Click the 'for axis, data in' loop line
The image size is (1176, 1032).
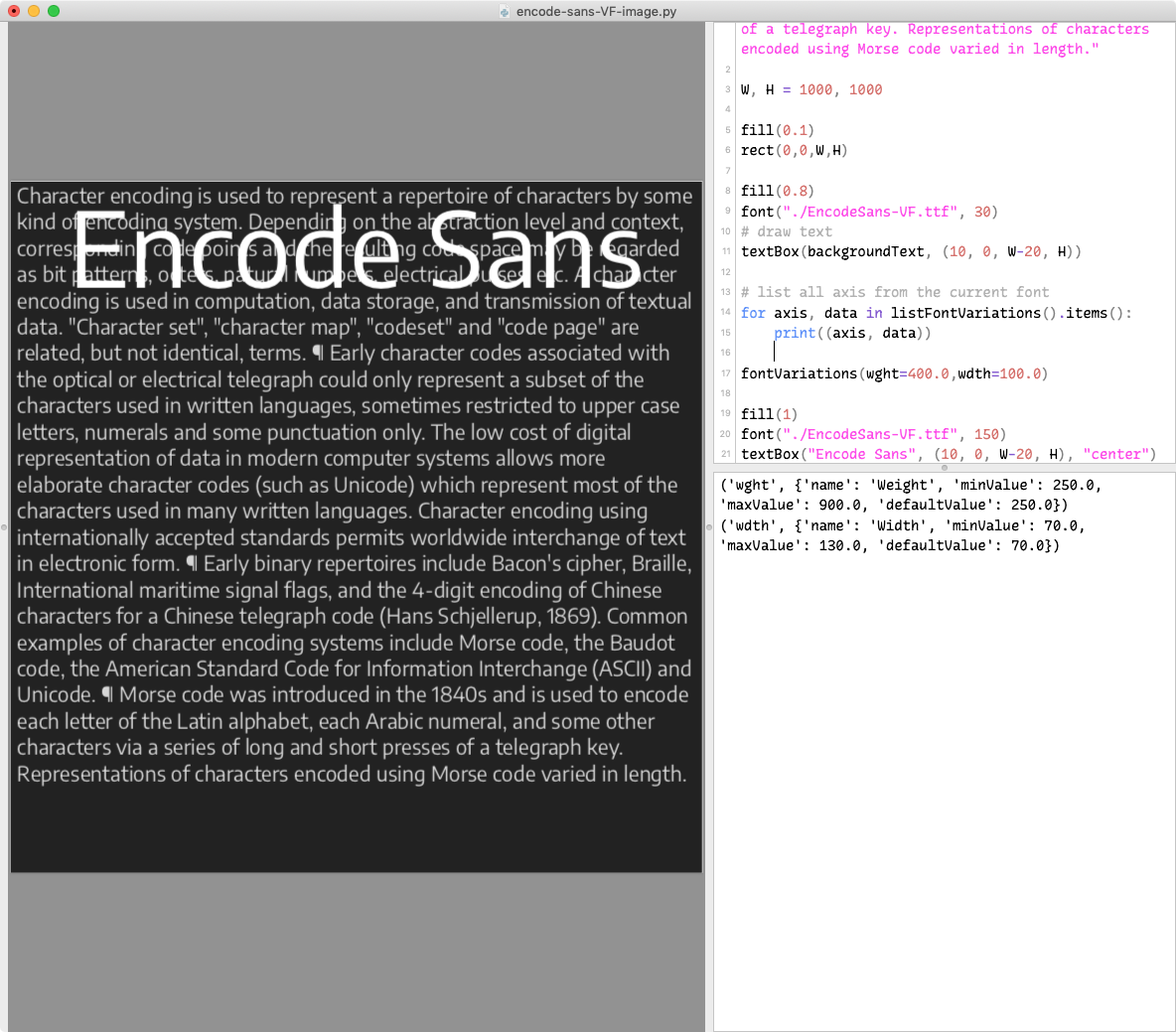click(936, 313)
